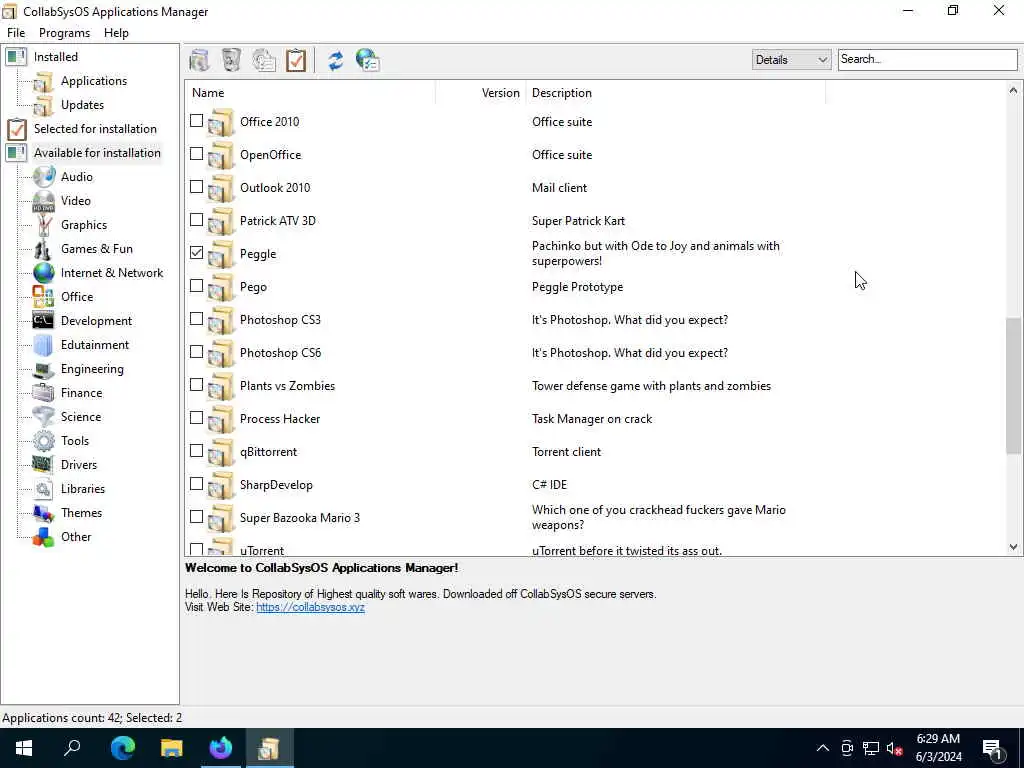Viewport: 1024px width, 768px height.
Task: Check the OpenOffice checkbox
Action: pyautogui.click(x=197, y=153)
